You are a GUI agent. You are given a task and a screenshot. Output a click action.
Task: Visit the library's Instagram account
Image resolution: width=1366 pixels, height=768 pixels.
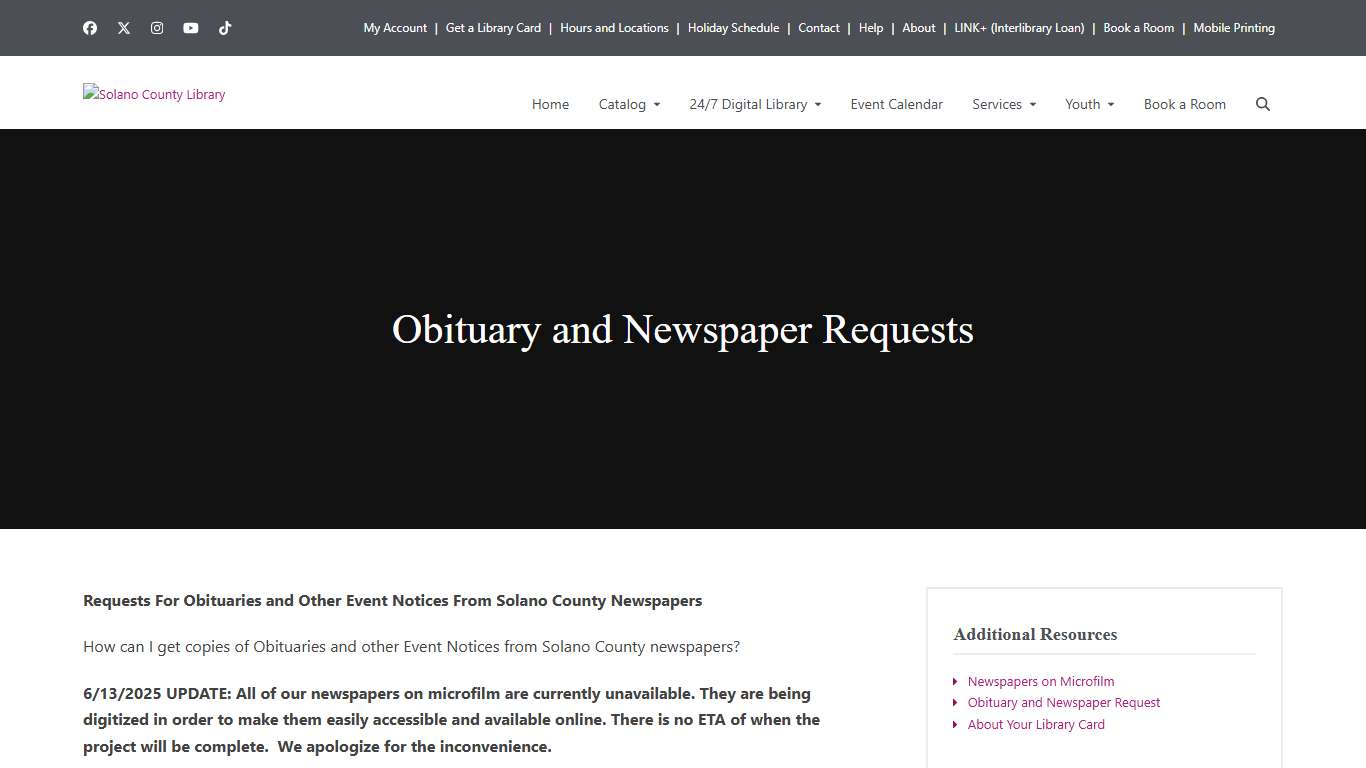pyautogui.click(x=157, y=28)
